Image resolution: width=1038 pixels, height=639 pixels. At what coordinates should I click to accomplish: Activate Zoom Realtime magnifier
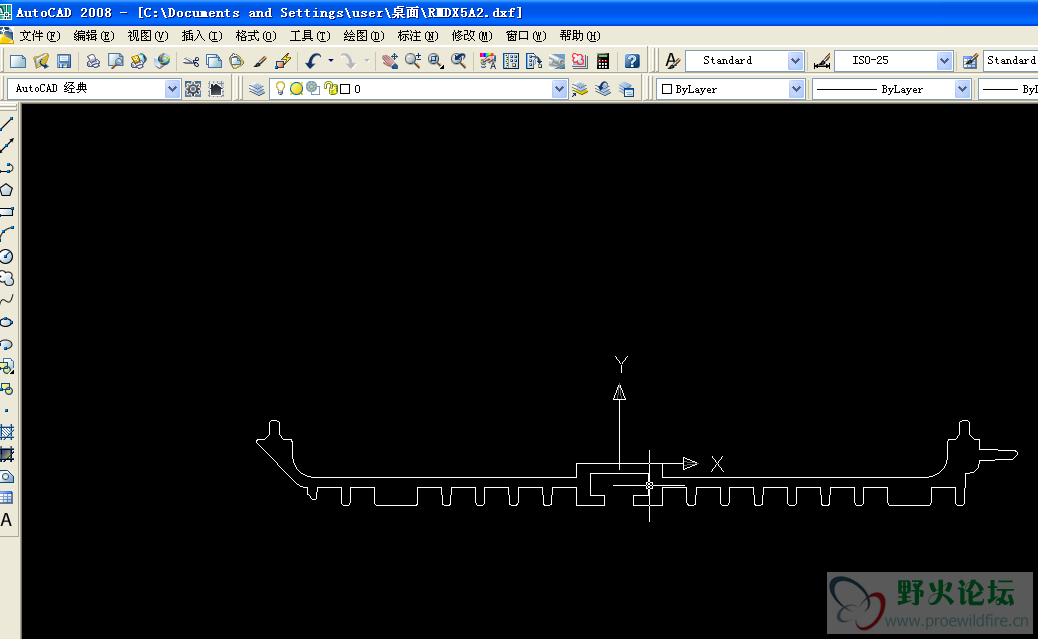(x=413, y=62)
